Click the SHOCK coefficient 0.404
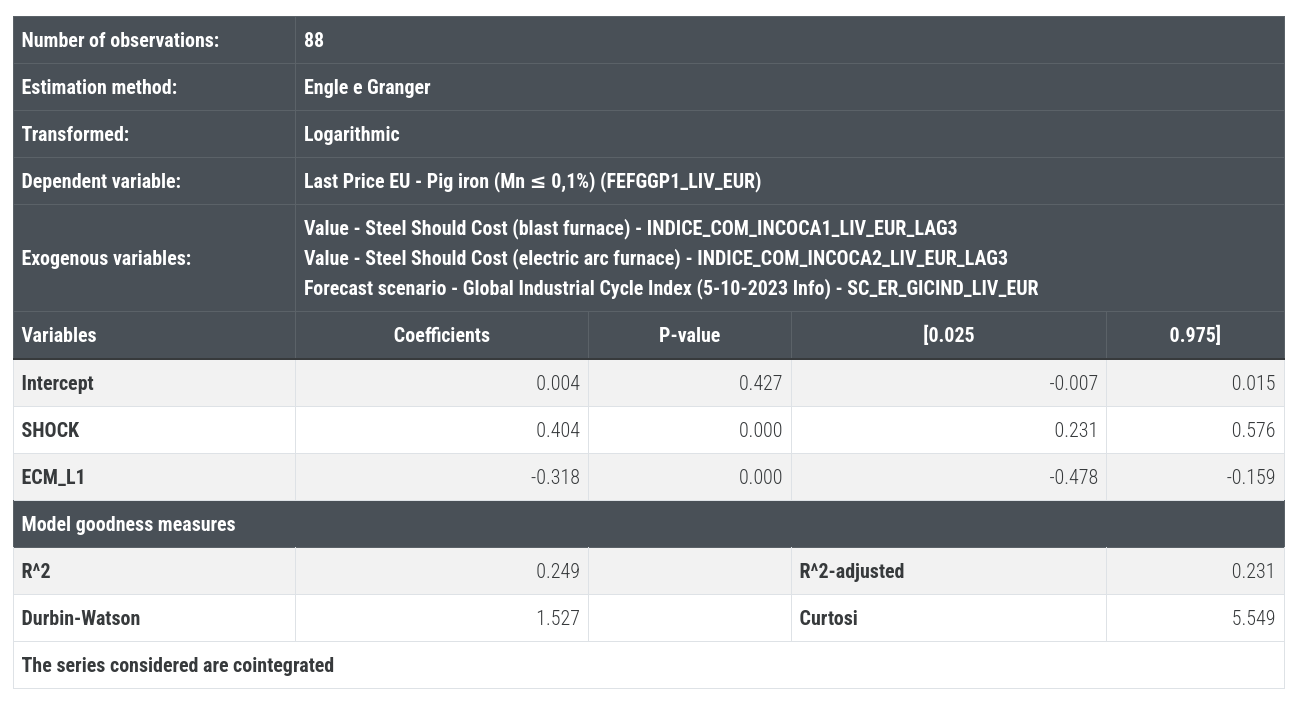The width and height of the screenshot is (1296, 705). tap(558, 430)
